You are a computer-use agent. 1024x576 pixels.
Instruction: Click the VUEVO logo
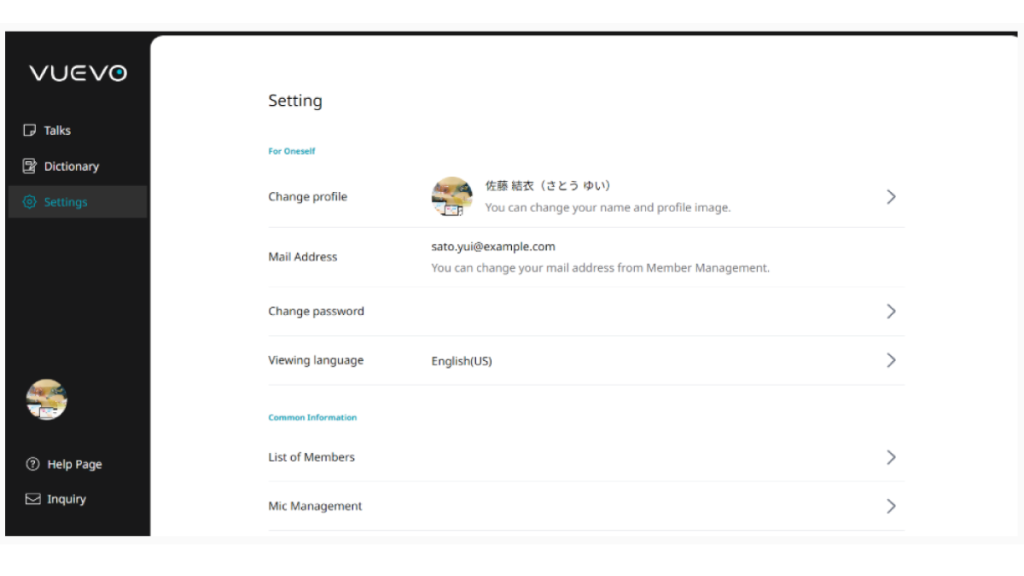point(78,73)
